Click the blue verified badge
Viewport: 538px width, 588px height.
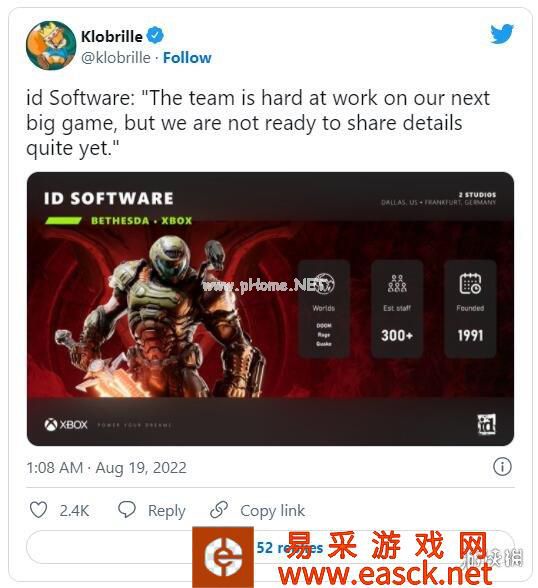tap(155, 36)
